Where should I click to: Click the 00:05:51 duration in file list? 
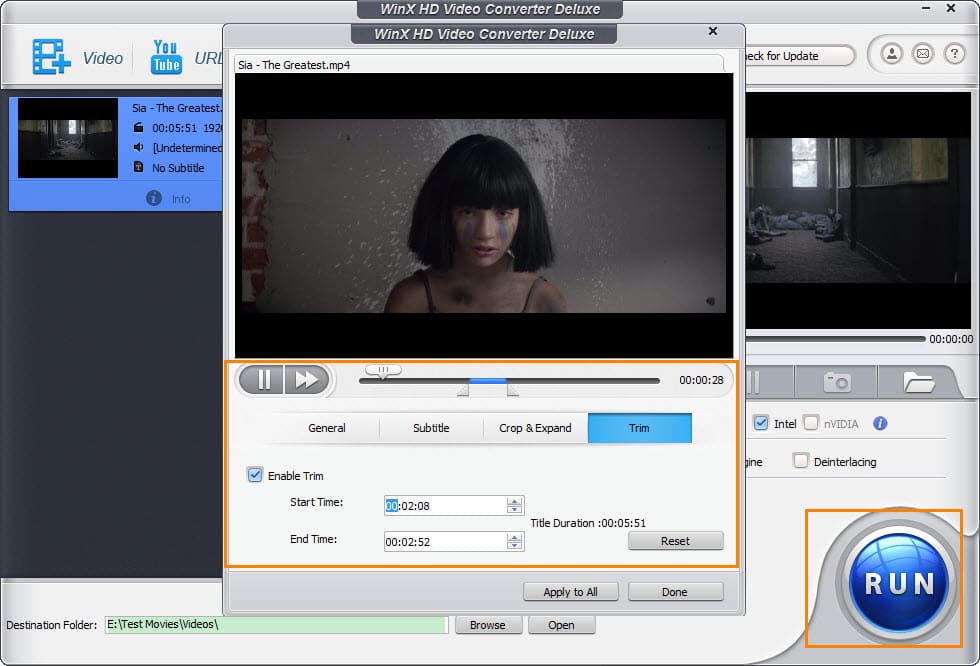point(174,128)
